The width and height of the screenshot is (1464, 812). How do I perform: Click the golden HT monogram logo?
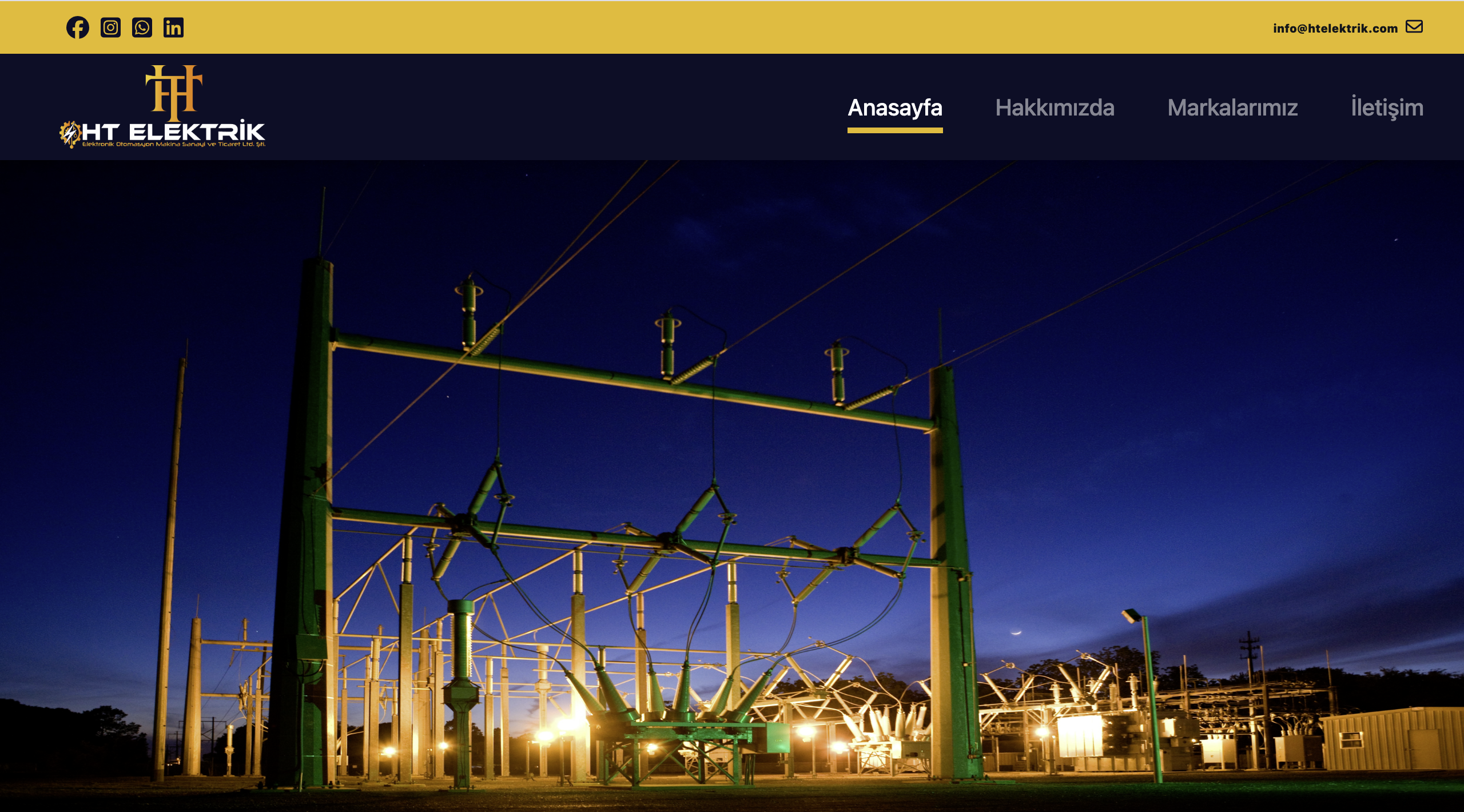pos(174,91)
